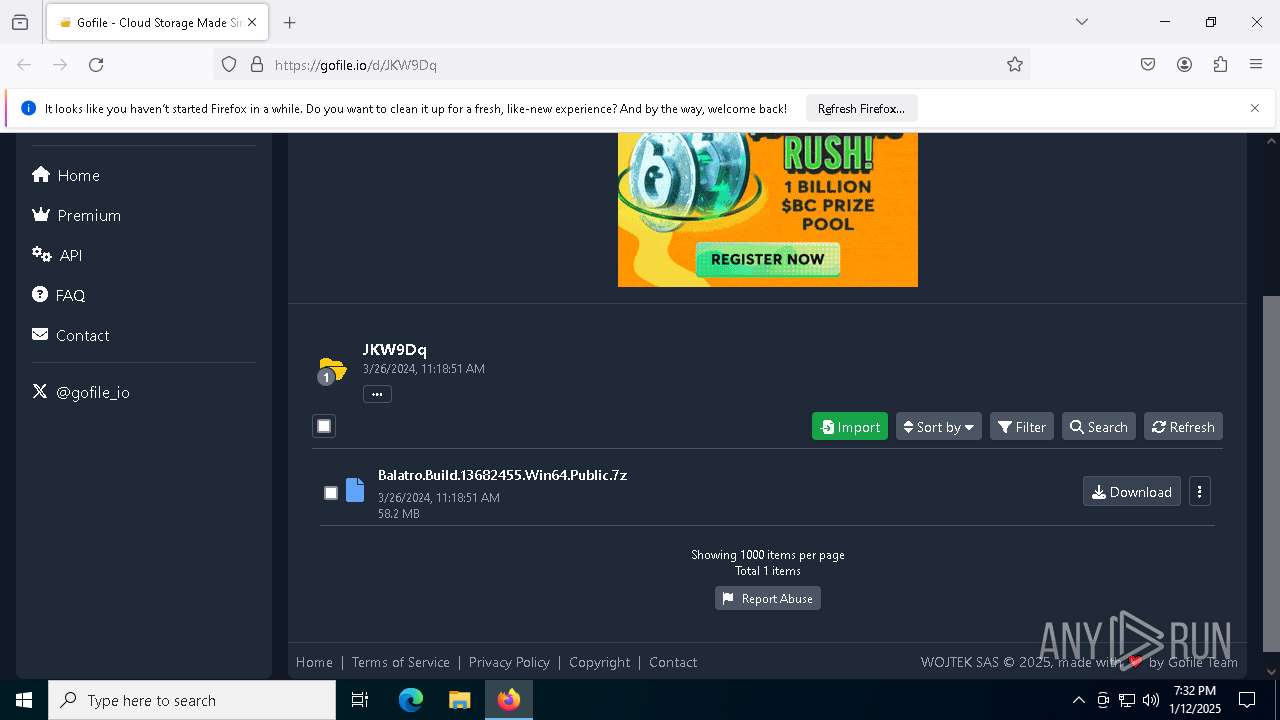Screen dimensions: 1280x720
Task: Open the taskbar clock showing 7:32 PM
Action: click(x=1195, y=700)
